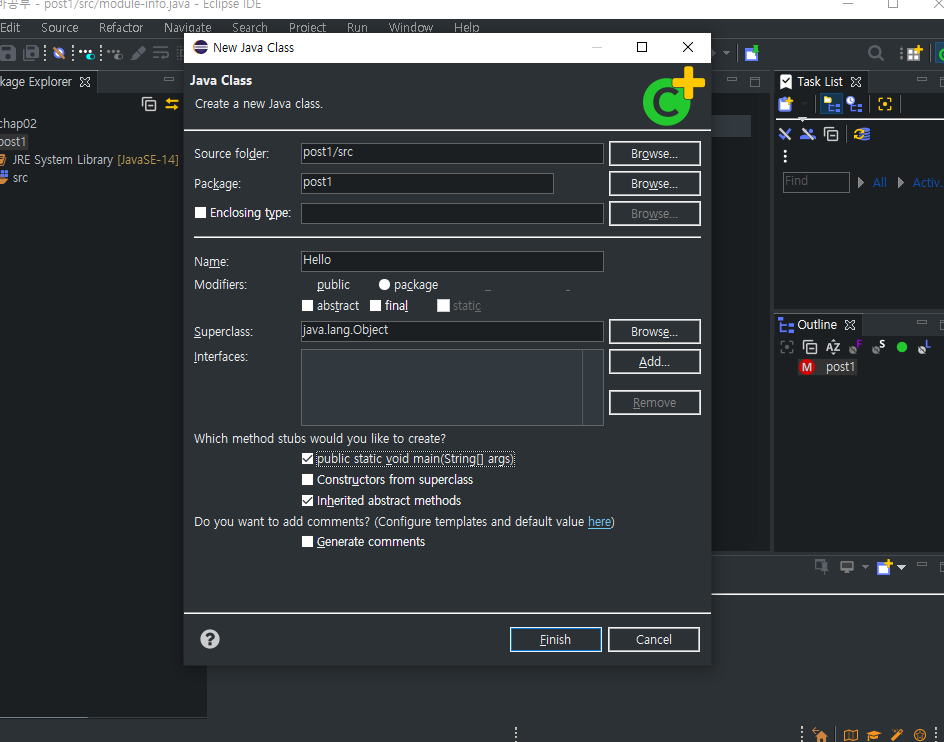Switch to the Outline tab
This screenshot has width=944, height=742.
(x=816, y=325)
